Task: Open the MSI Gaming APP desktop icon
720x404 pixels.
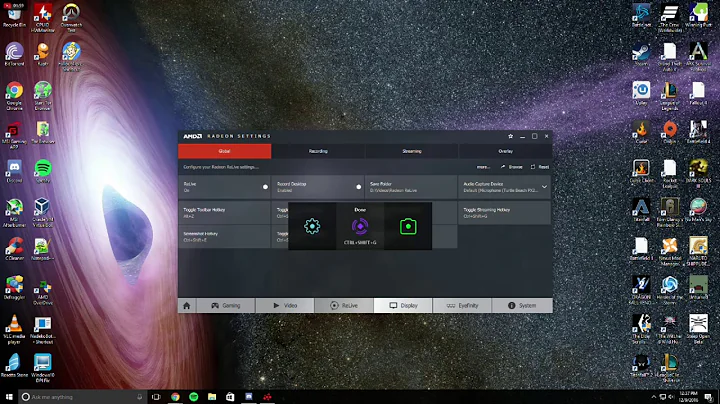Action: pyautogui.click(x=14, y=135)
